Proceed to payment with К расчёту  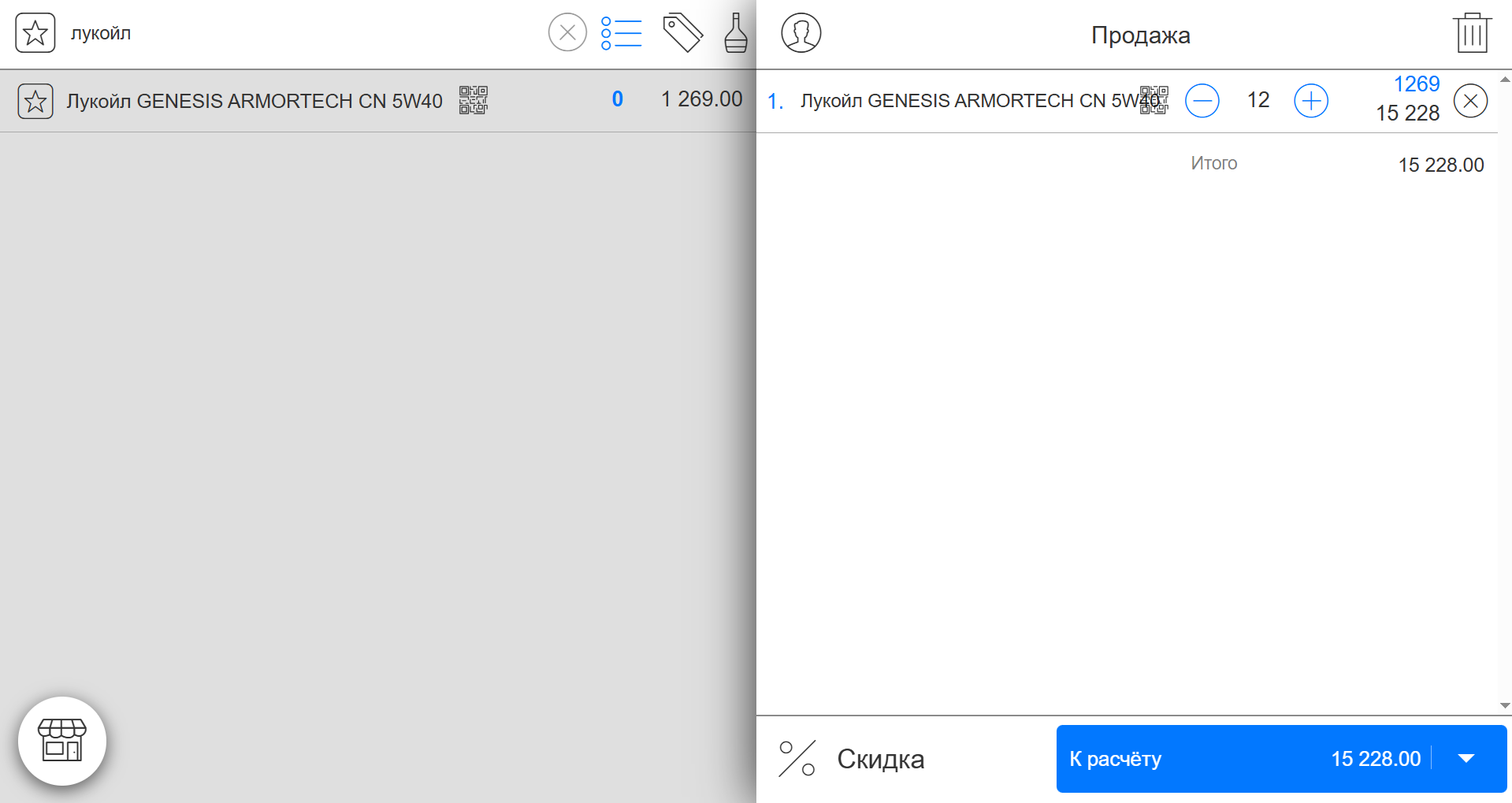1244,759
